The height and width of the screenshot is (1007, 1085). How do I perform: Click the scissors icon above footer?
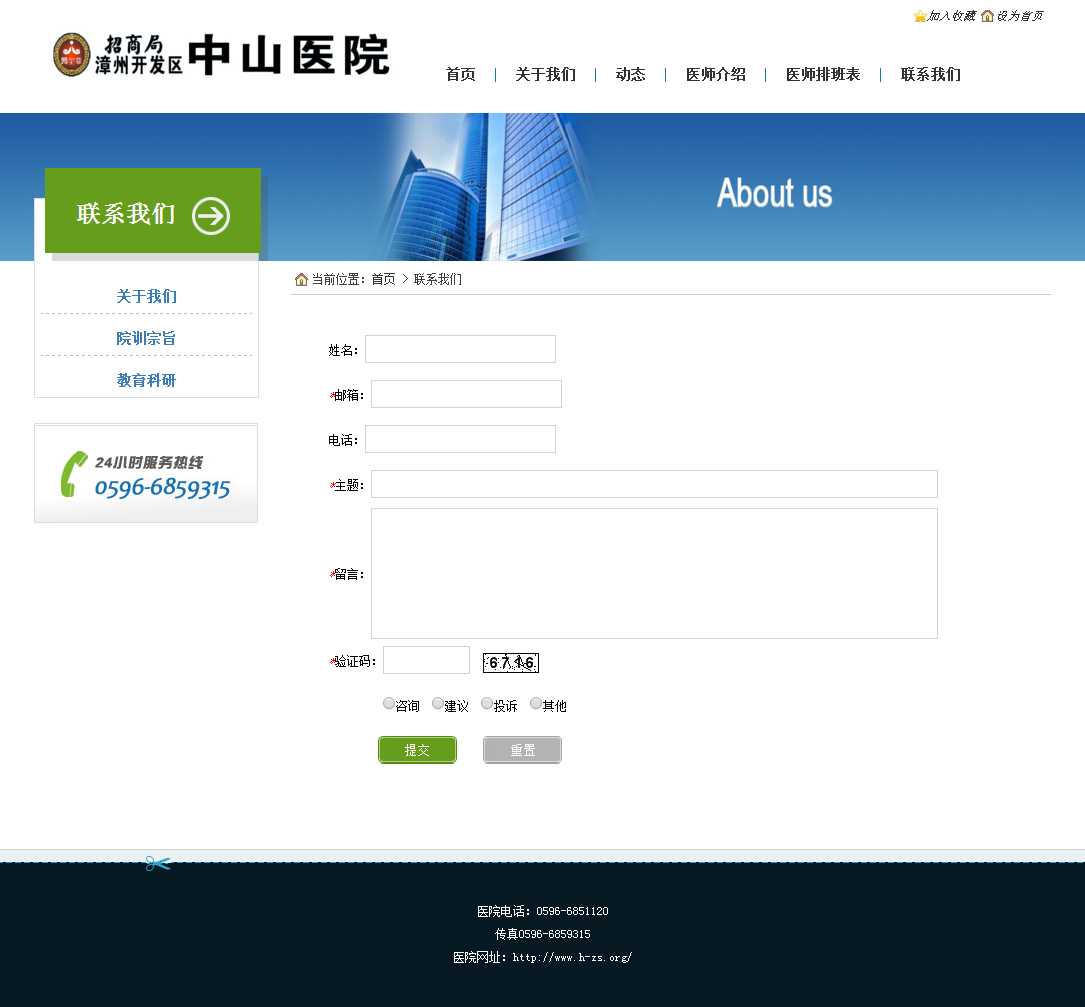pyautogui.click(x=157, y=863)
